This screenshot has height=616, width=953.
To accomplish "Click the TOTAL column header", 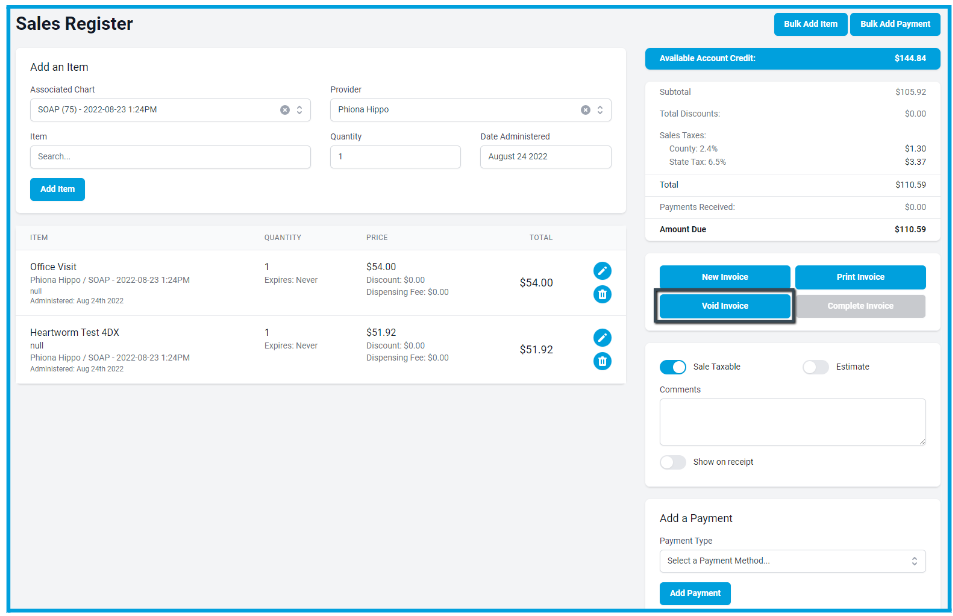I will [541, 238].
